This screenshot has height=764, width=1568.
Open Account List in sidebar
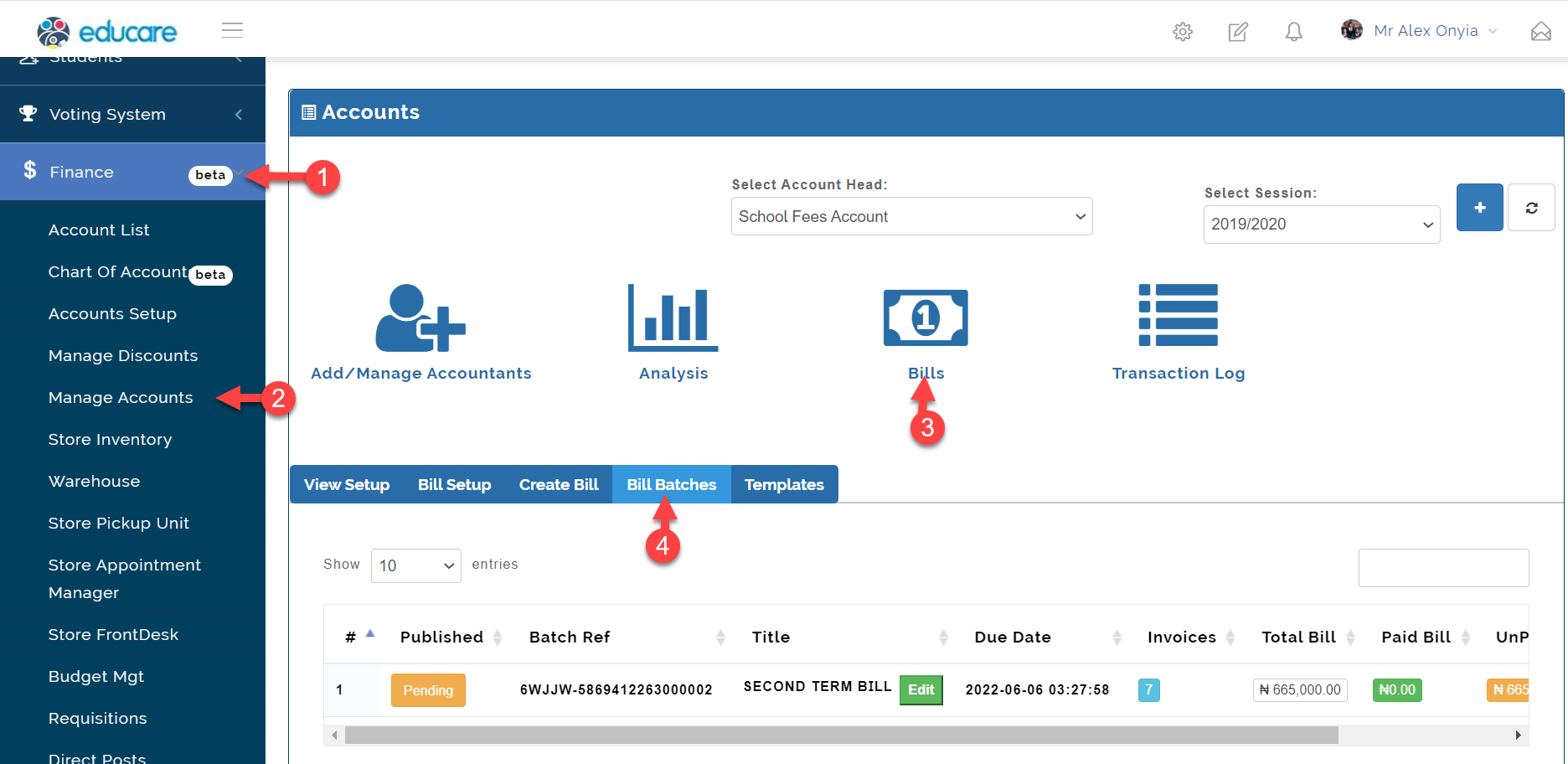99,230
